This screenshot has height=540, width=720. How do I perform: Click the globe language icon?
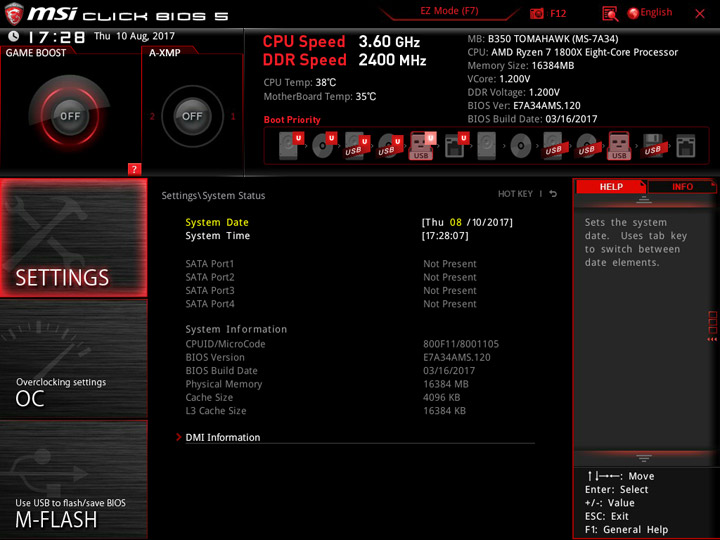(633, 13)
